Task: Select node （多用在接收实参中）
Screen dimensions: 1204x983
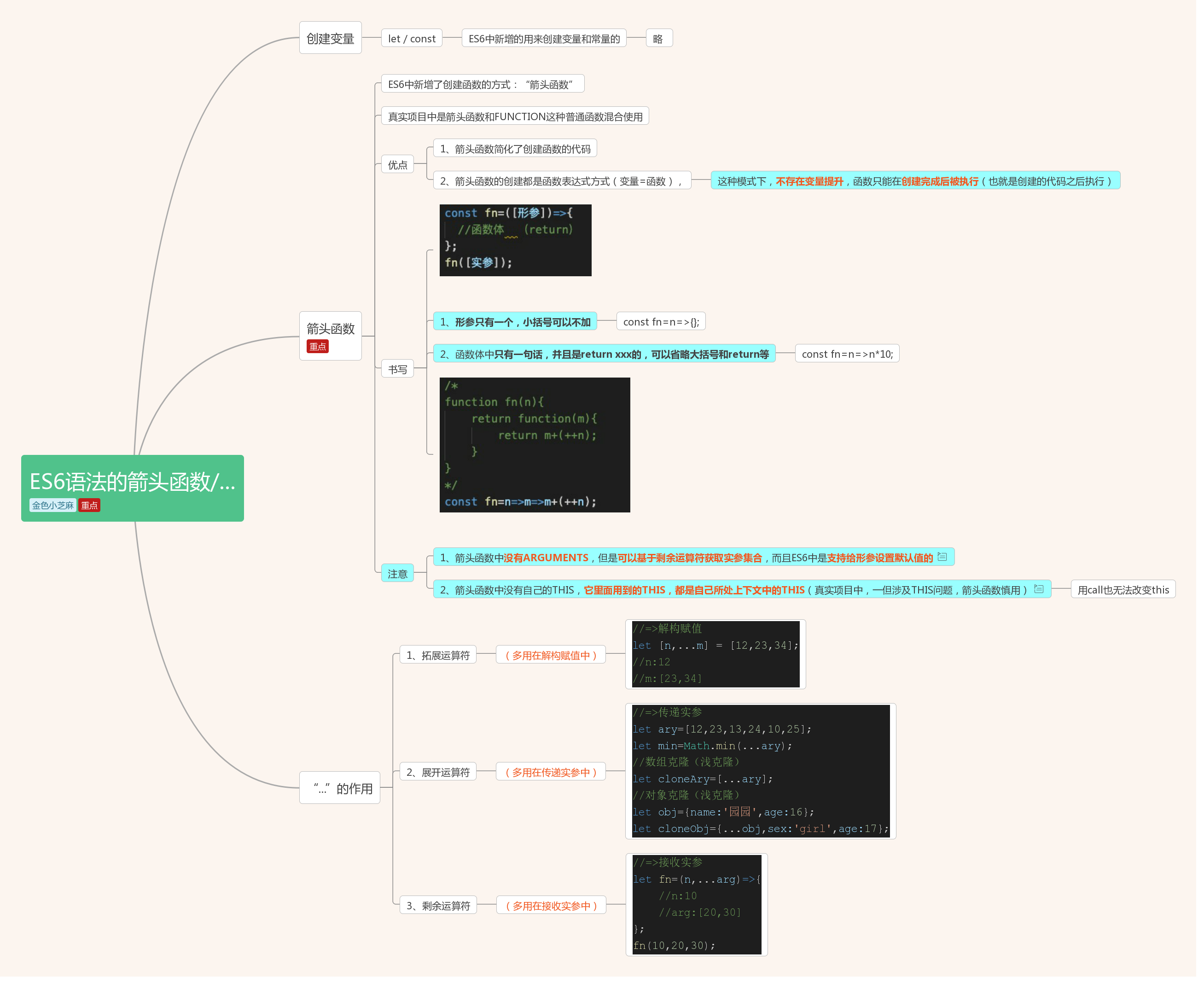Action: pyautogui.click(x=555, y=911)
